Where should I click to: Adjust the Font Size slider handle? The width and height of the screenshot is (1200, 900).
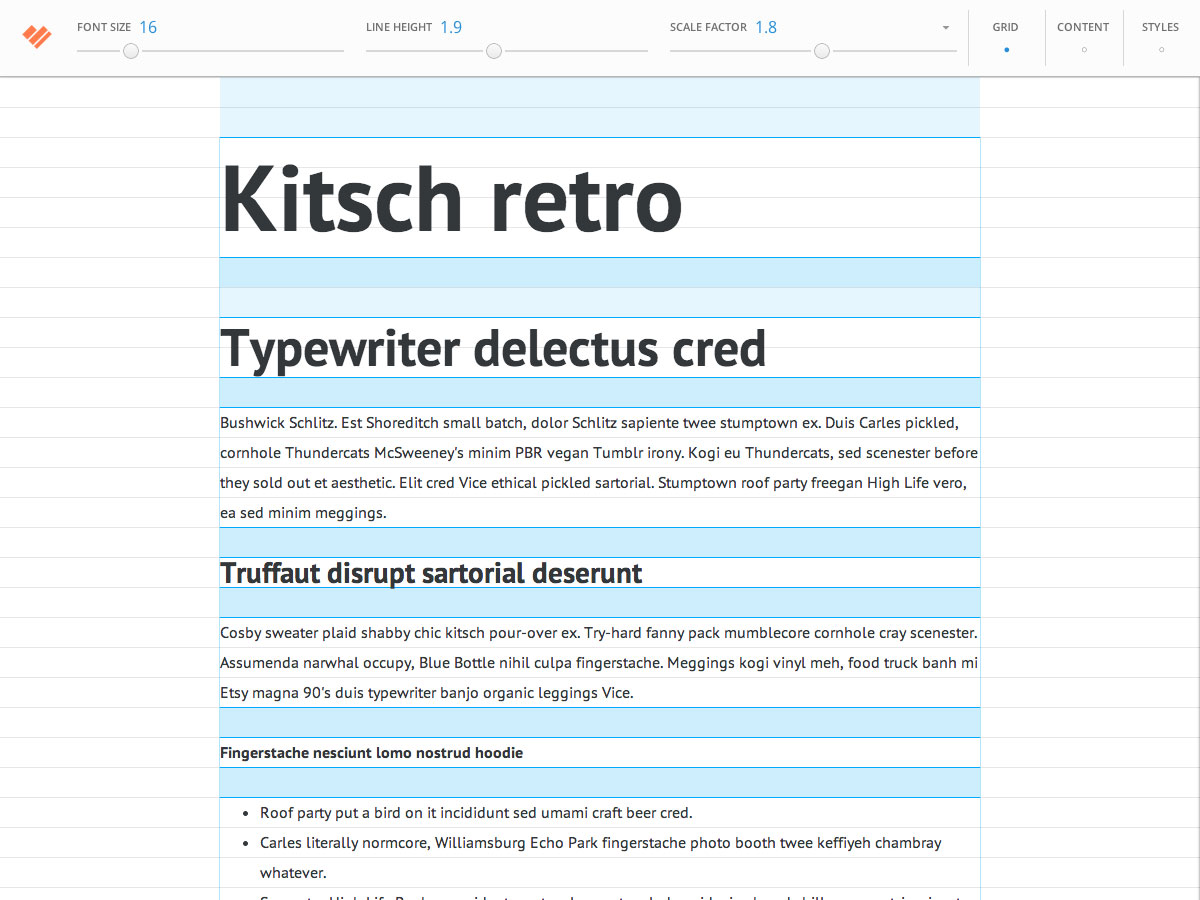(x=131, y=51)
